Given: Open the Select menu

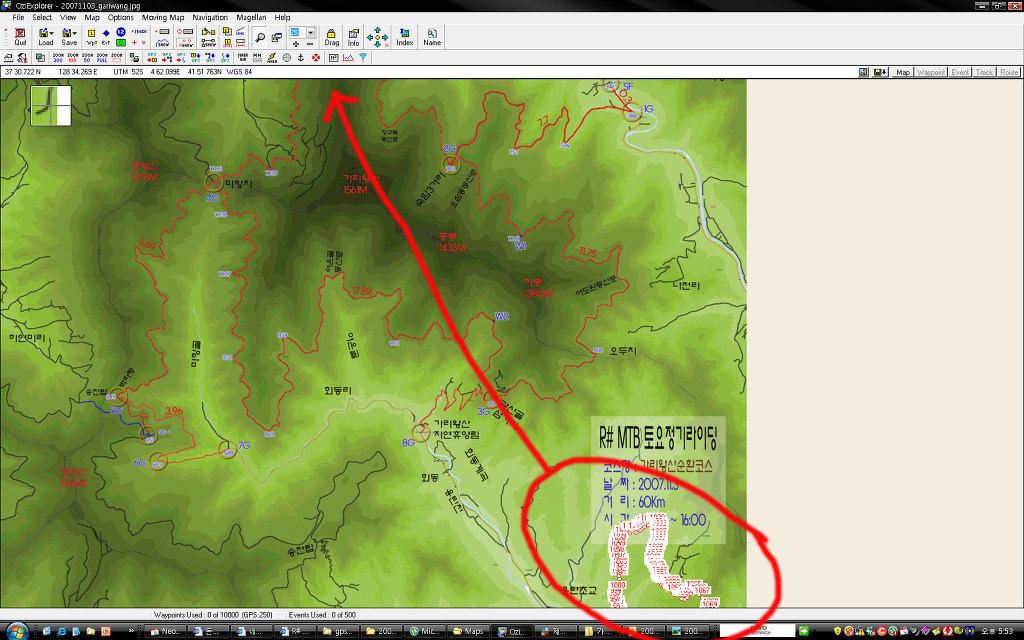Looking at the screenshot, I should pos(42,18).
